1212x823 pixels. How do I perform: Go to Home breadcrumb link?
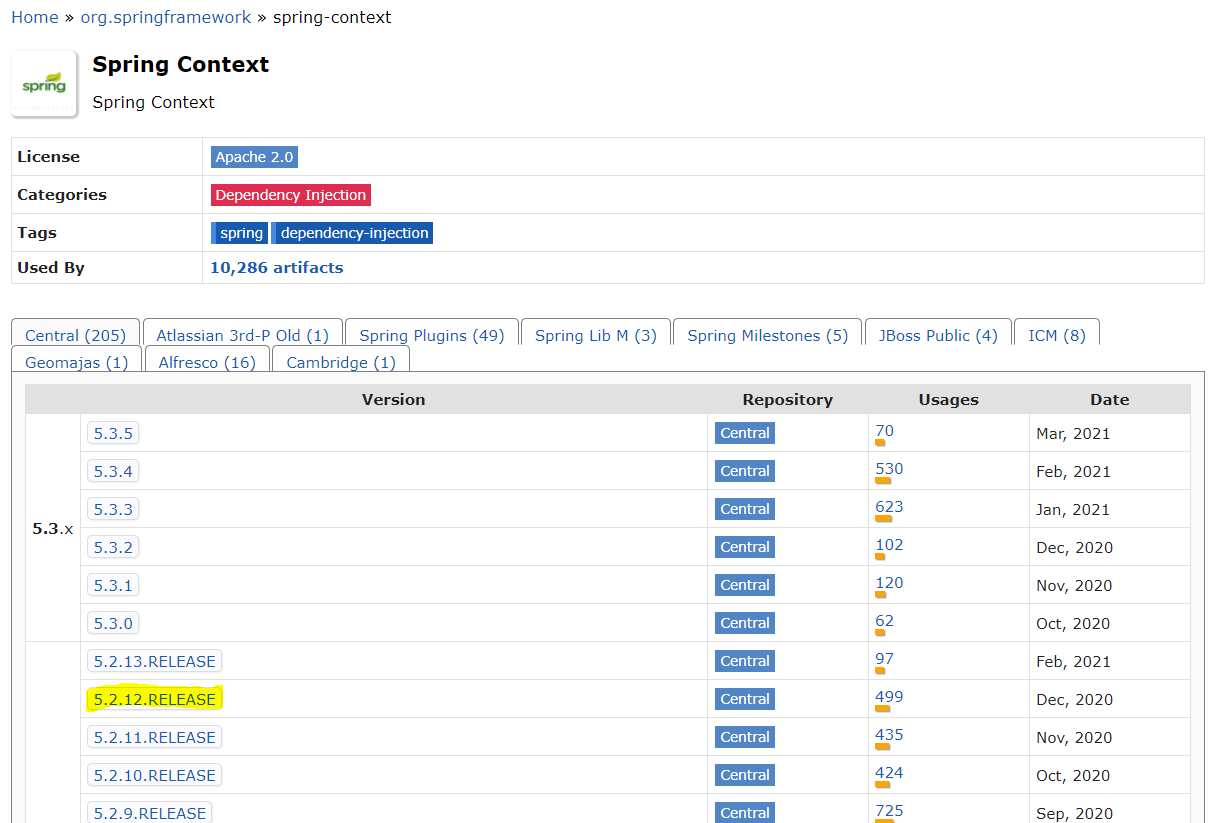(35, 17)
